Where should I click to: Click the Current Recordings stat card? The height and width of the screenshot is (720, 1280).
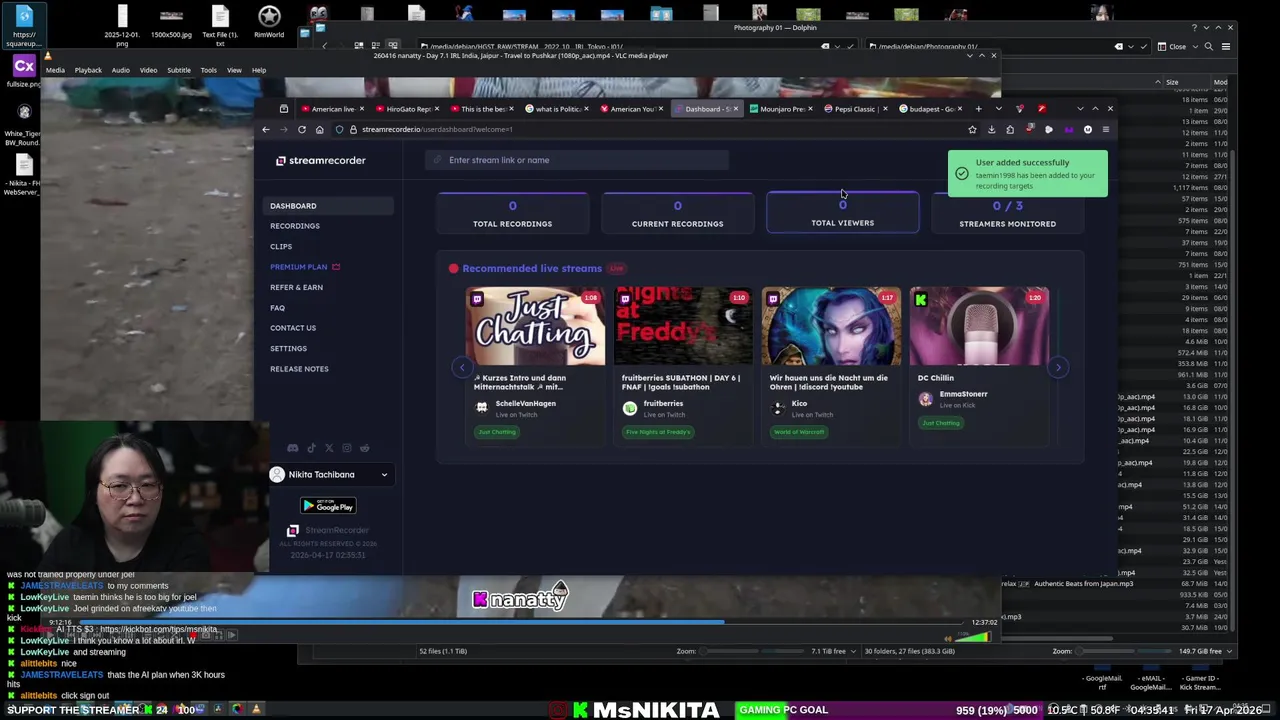point(677,212)
